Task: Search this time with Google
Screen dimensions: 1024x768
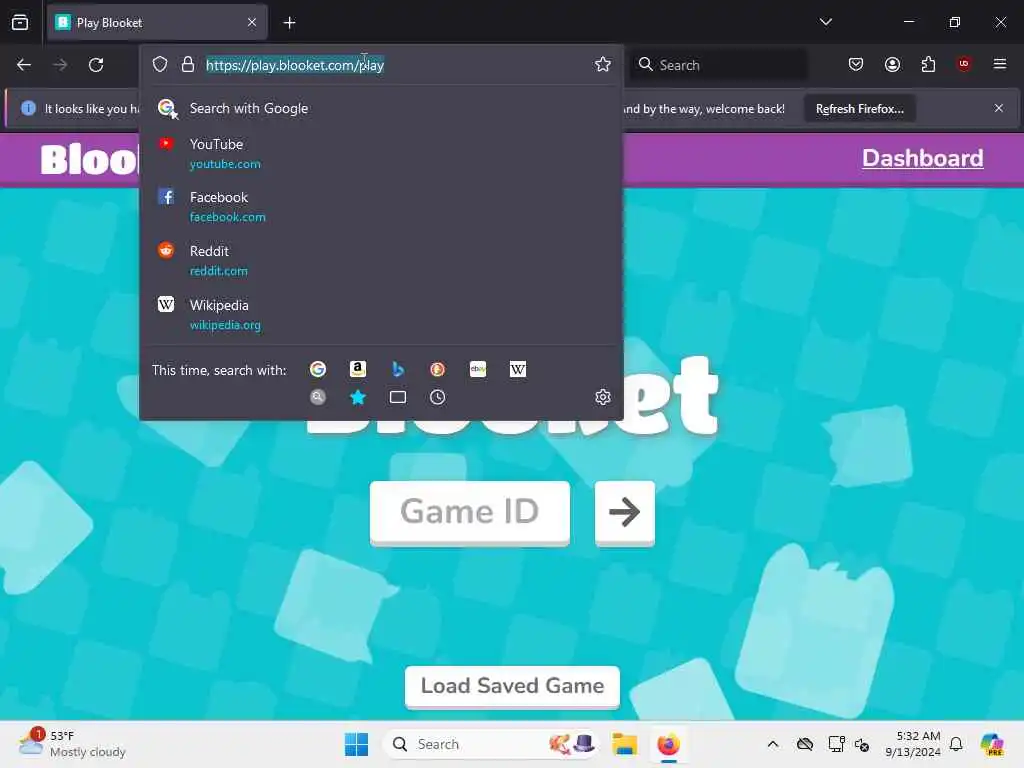Action: pyautogui.click(x=318, y=370)
